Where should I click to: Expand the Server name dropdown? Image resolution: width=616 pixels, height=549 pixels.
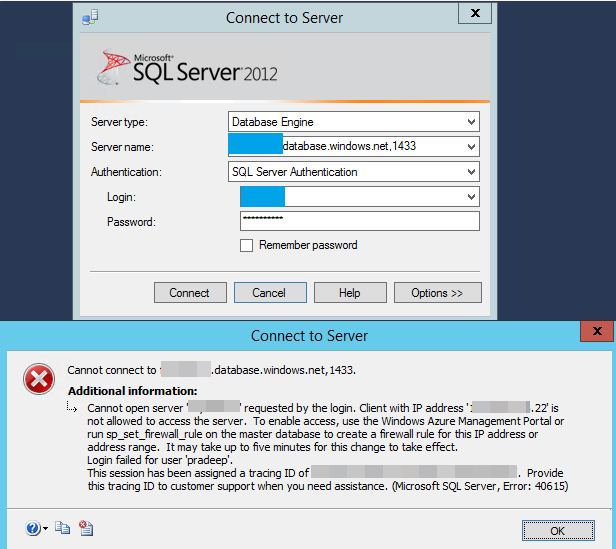coord(471,147)
